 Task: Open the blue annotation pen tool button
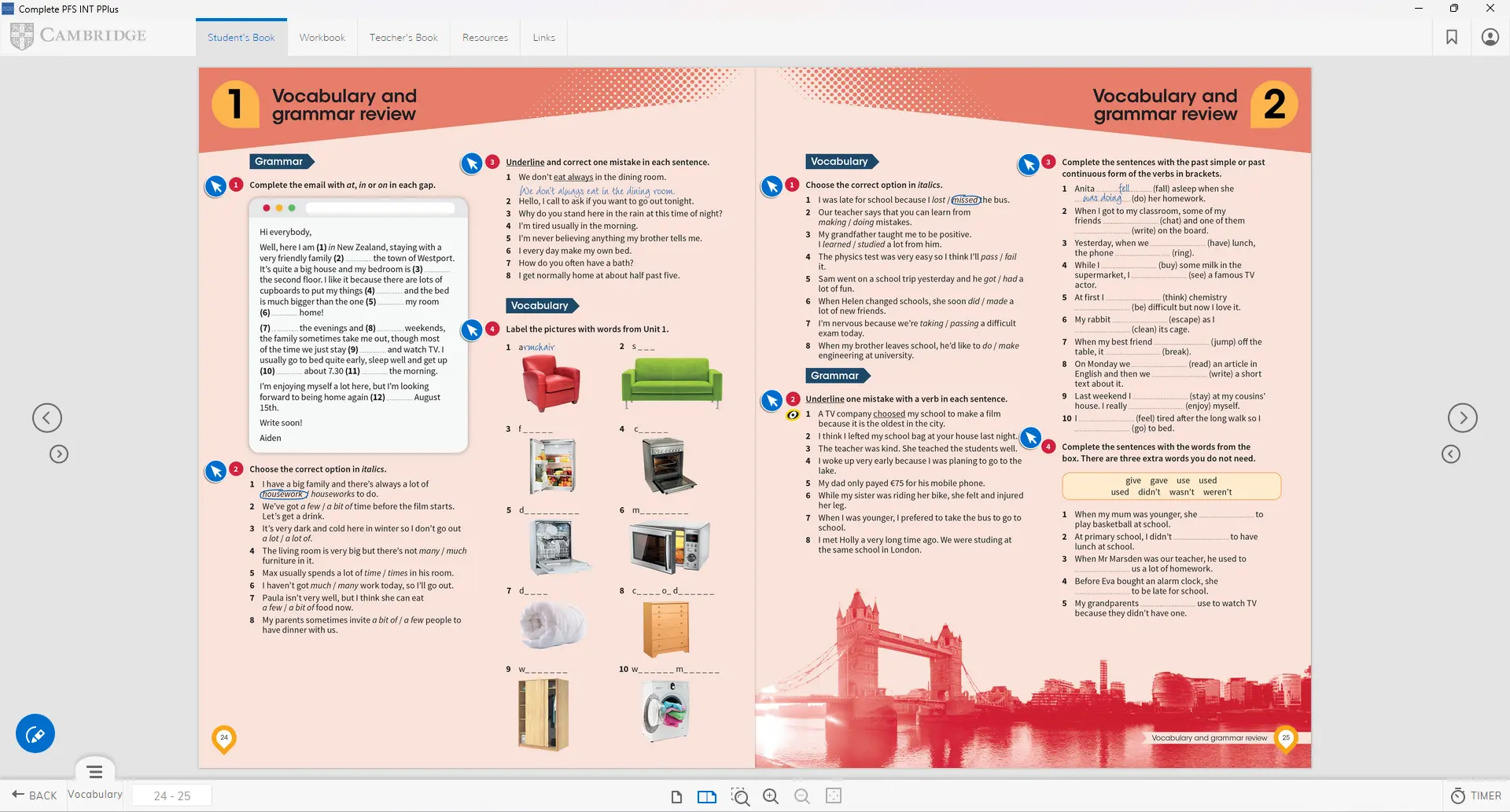point(35,733)
